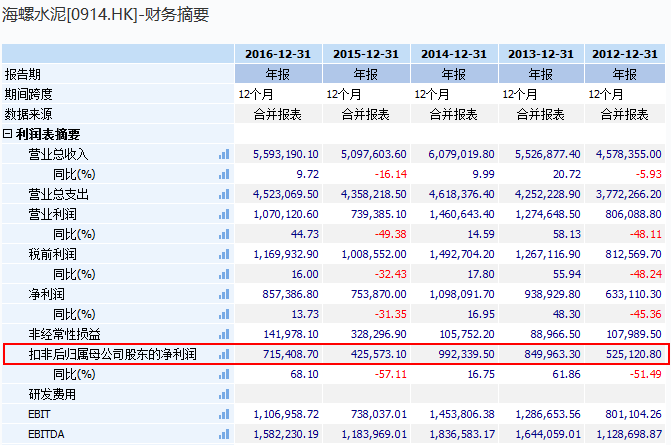Open chart icon for 税前利润 row
671x445 pixels.
(224, 255)
